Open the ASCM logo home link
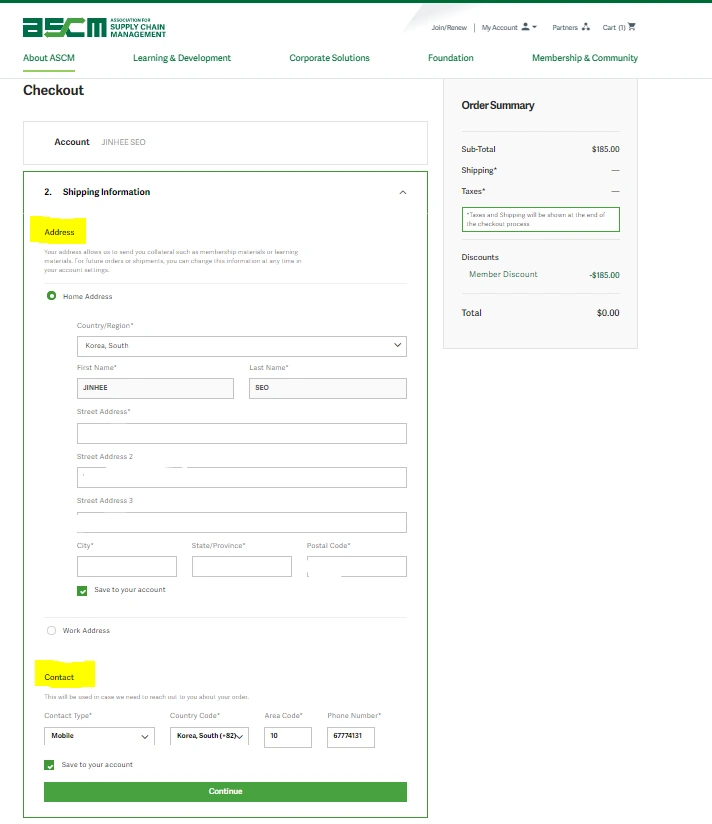The width and height of the screenshot is (712, 824). (x=94, y=28)
